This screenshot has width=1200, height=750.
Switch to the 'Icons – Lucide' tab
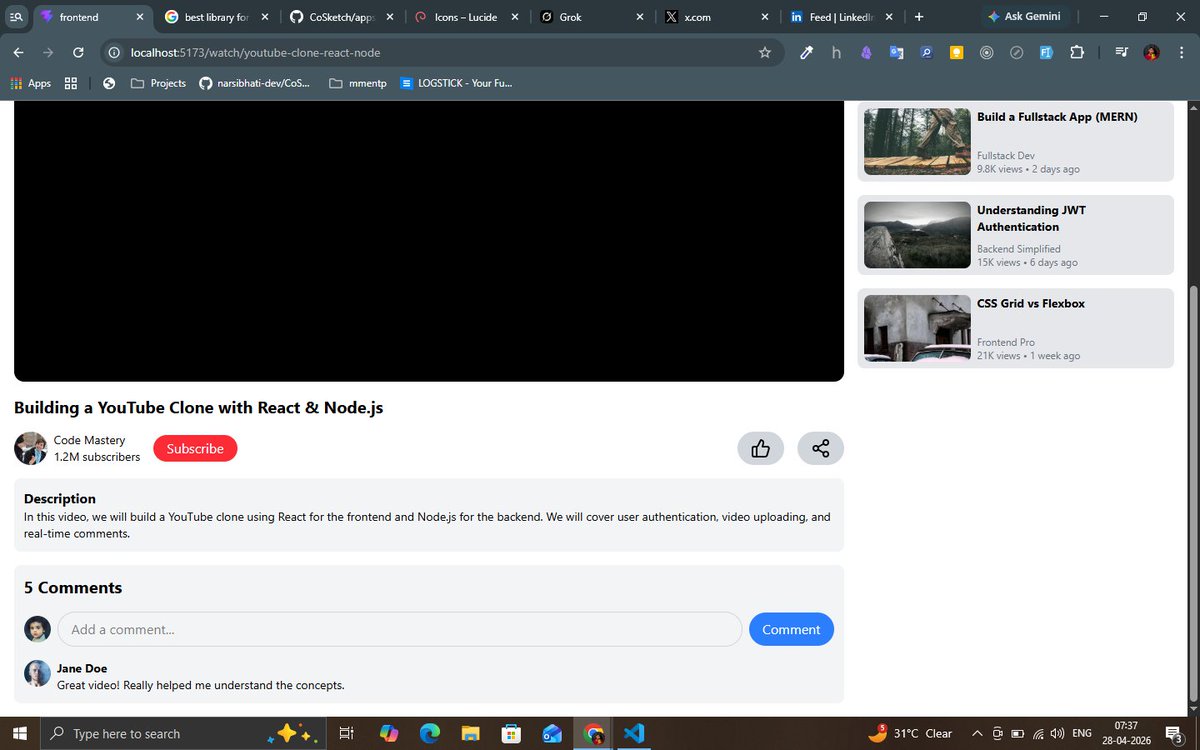pos(465,17)
